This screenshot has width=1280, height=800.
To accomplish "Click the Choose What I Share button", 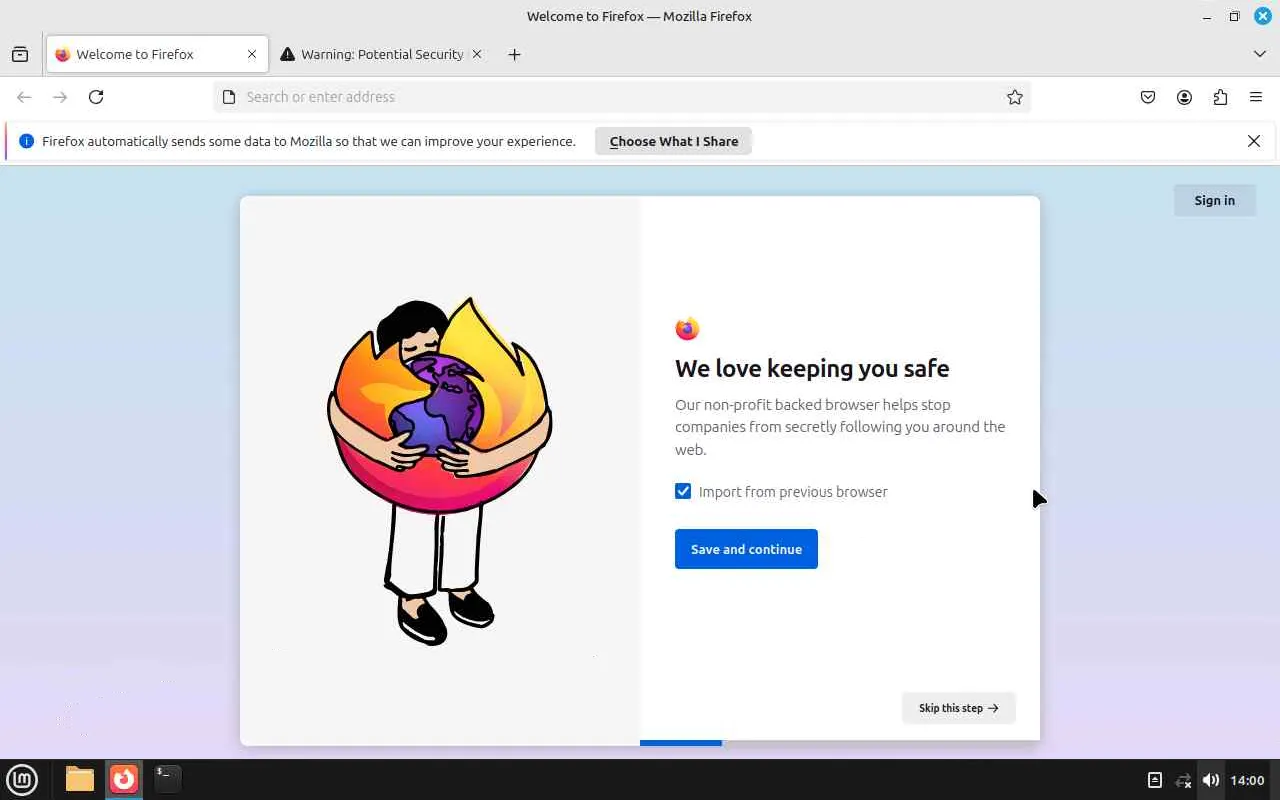I will (x=673, y=141).
